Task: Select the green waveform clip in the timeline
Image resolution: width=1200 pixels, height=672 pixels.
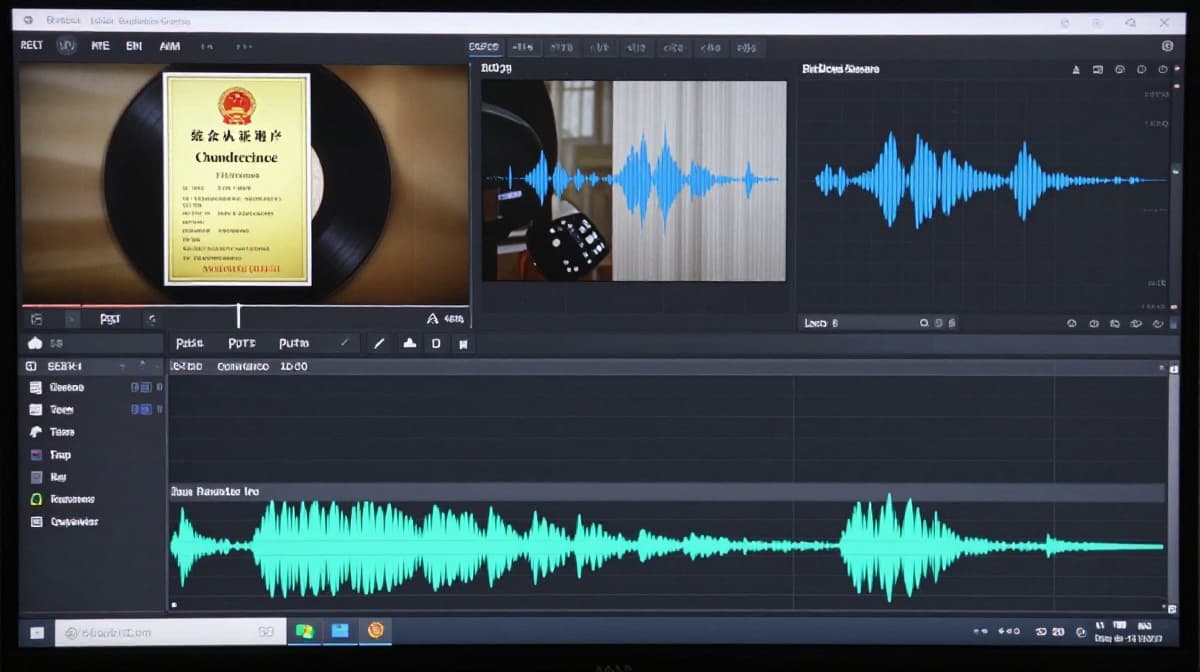Action: tap(666, 548)
